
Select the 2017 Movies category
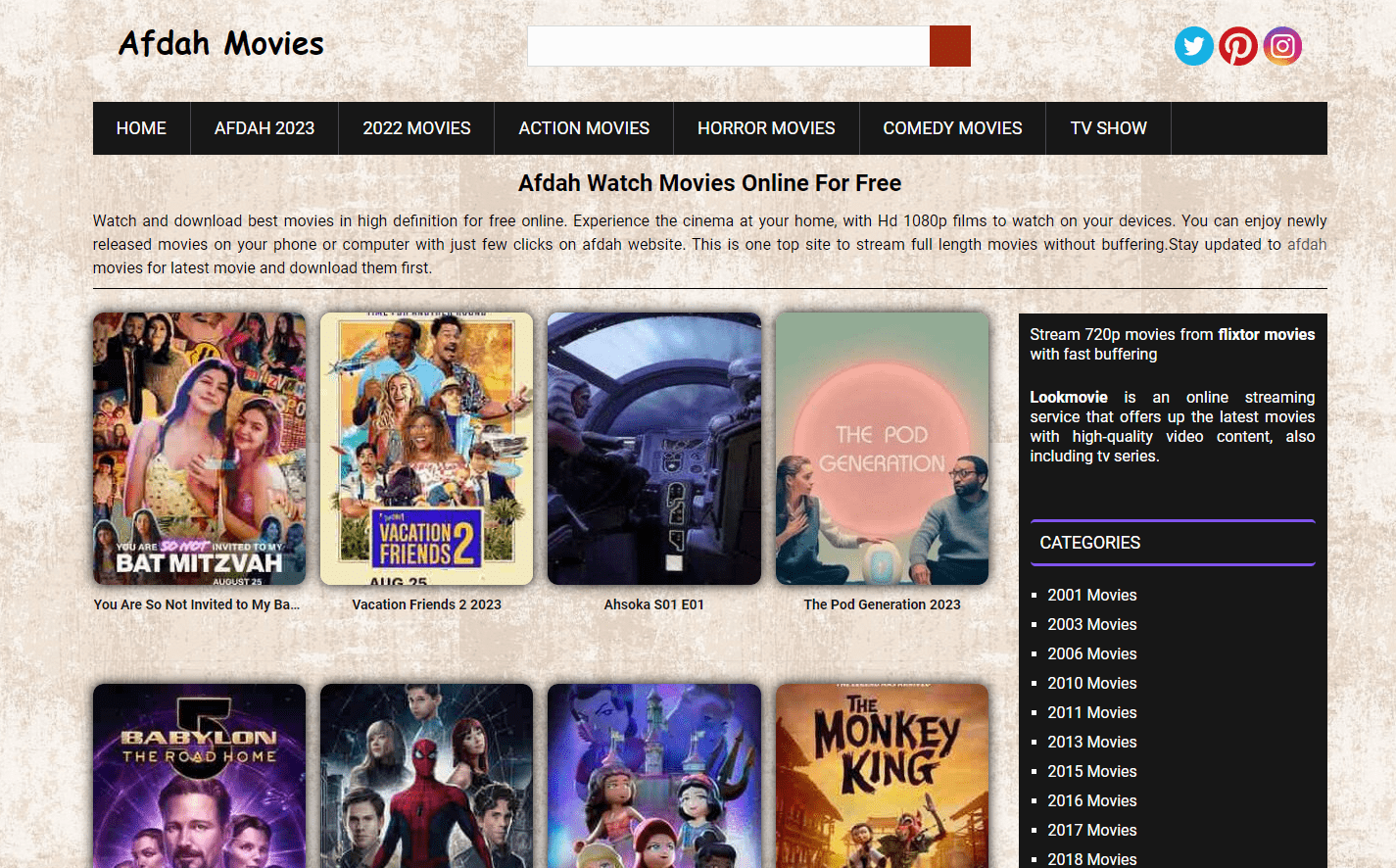tap(1092, 830)
